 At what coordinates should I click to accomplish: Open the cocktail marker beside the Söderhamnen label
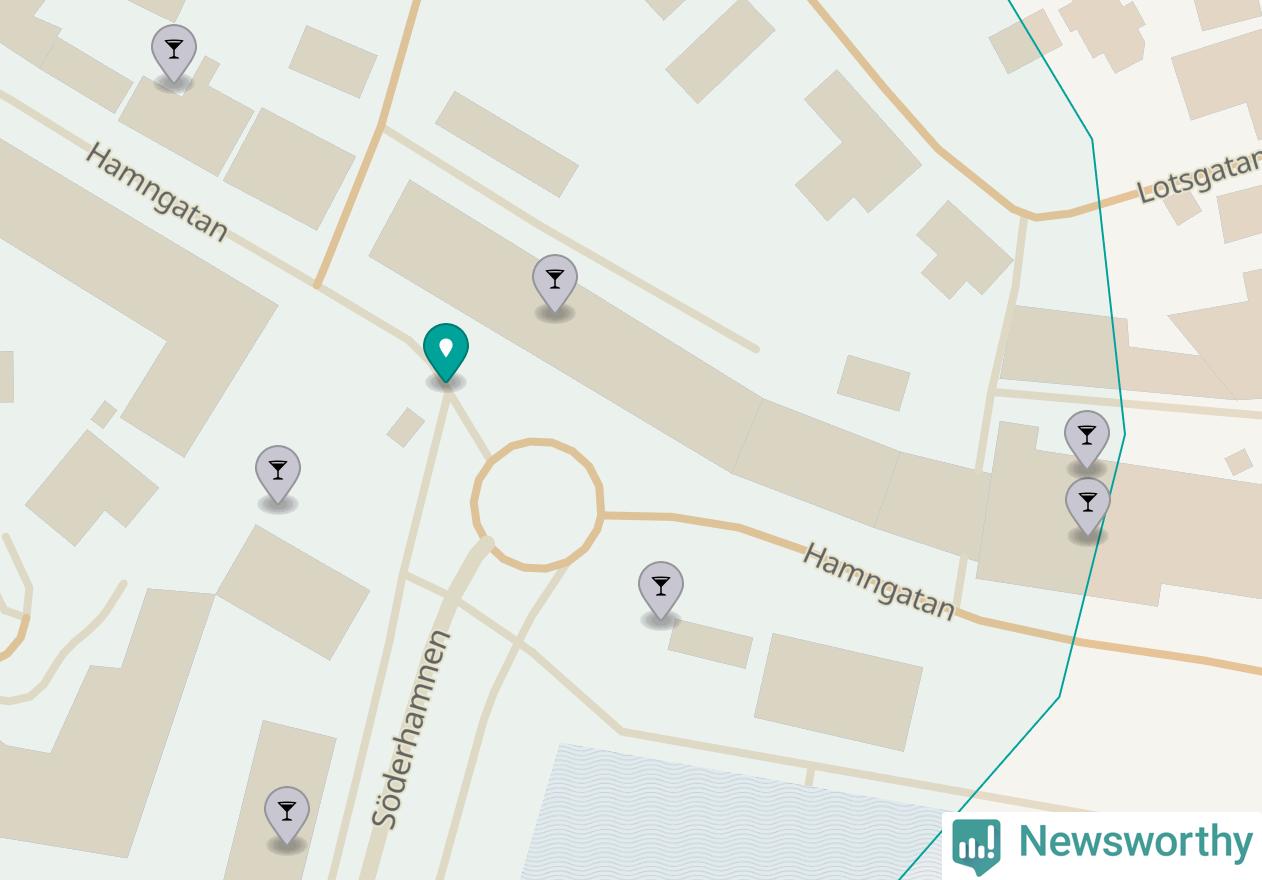287,817
